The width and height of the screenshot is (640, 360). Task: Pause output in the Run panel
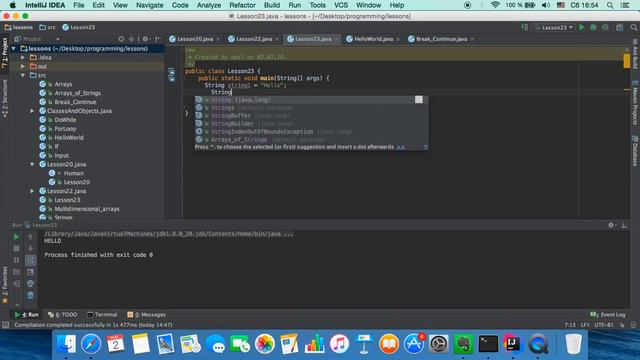[x=16, y=260]
